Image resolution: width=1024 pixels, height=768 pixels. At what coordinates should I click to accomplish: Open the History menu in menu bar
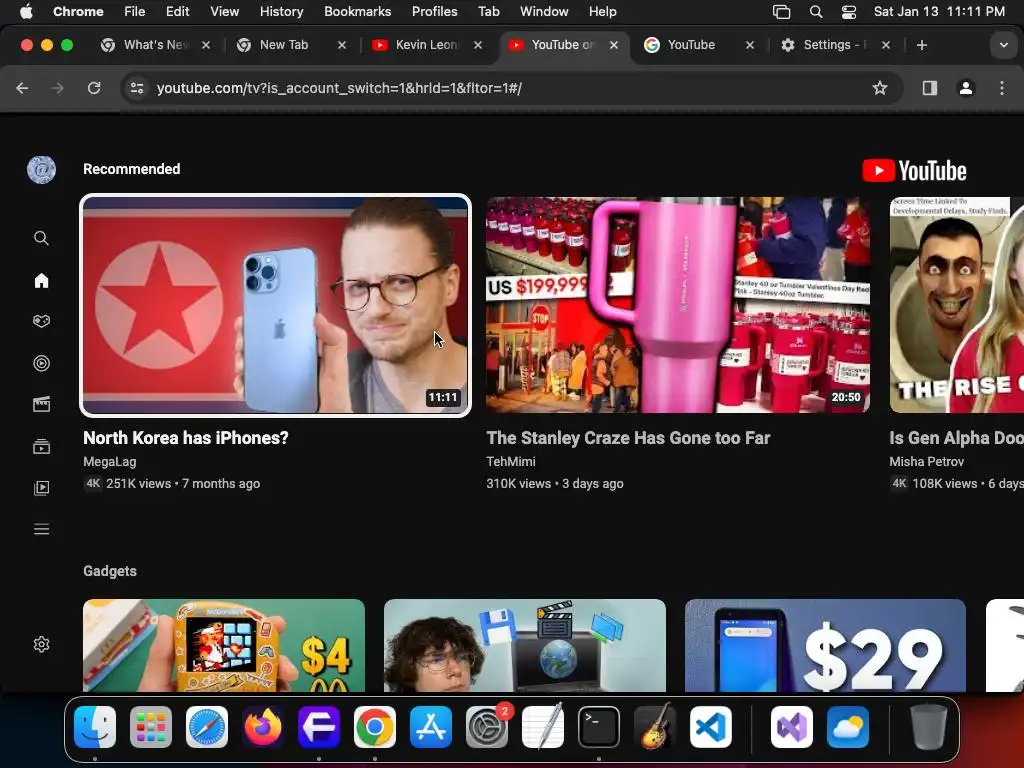(x=281, y=11)
